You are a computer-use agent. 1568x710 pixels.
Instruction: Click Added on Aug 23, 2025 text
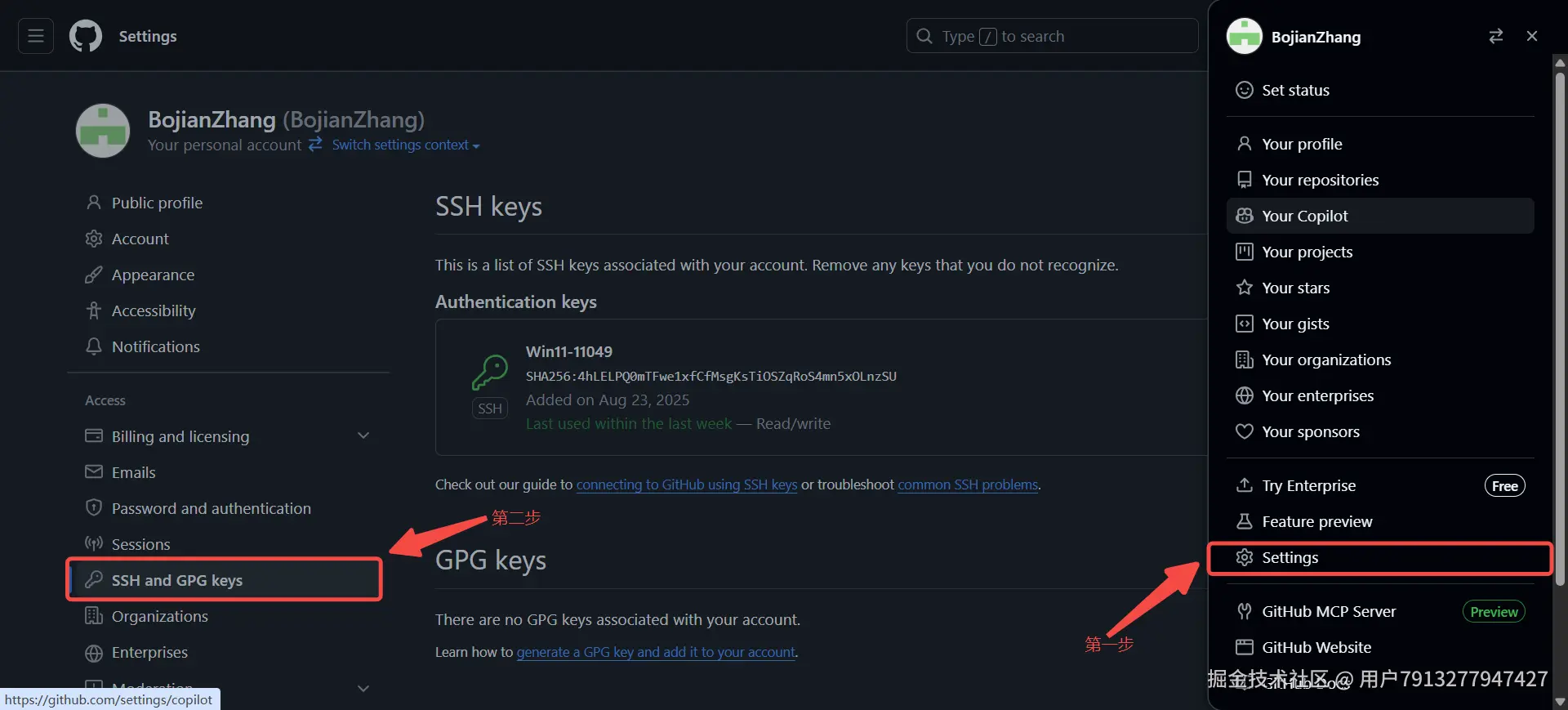[608, 400]
